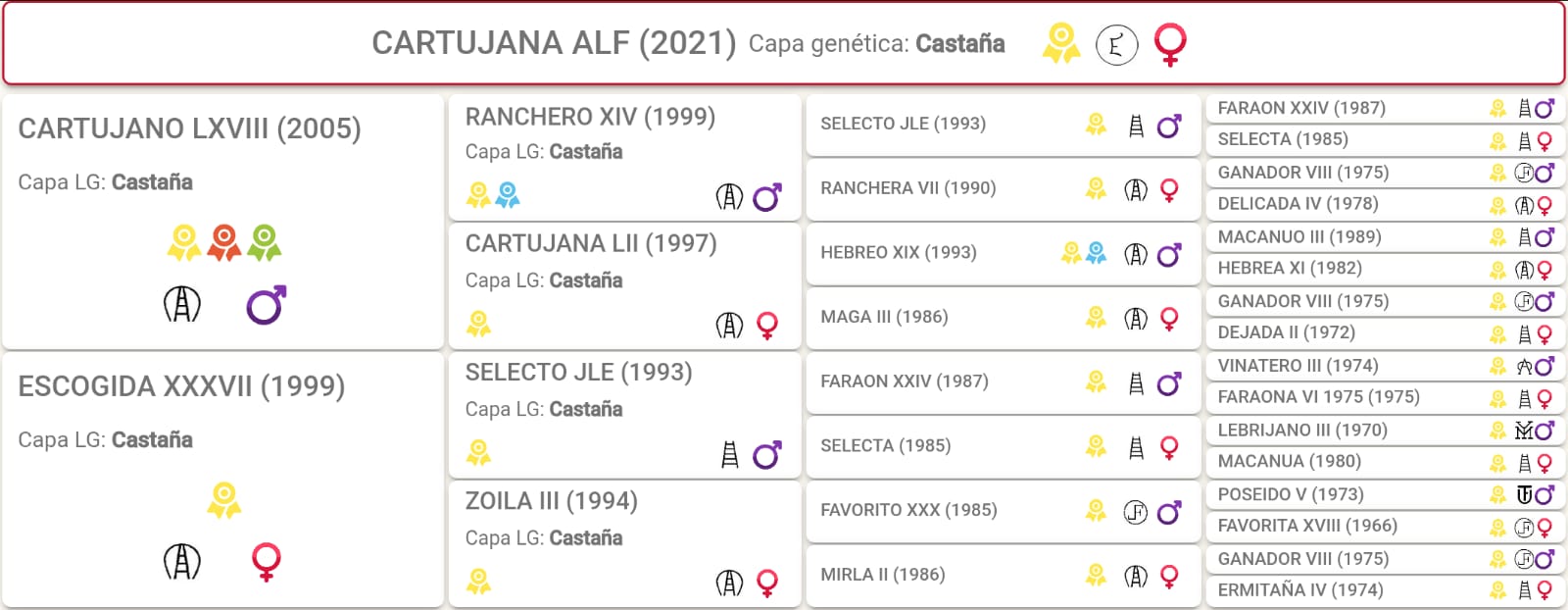This screenshot has height=610, width=1568.
Task: Click the circled brand mark in the header
Action: (x=1116, y=44)
